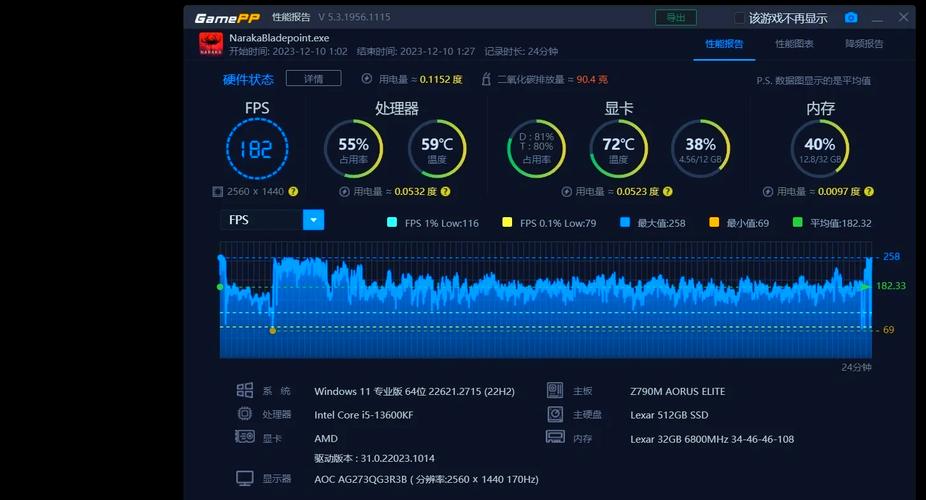Switch to the 性能图表 tab
Image resolution: width=926 pixels, height=500 pixels.
coord(794,44)
